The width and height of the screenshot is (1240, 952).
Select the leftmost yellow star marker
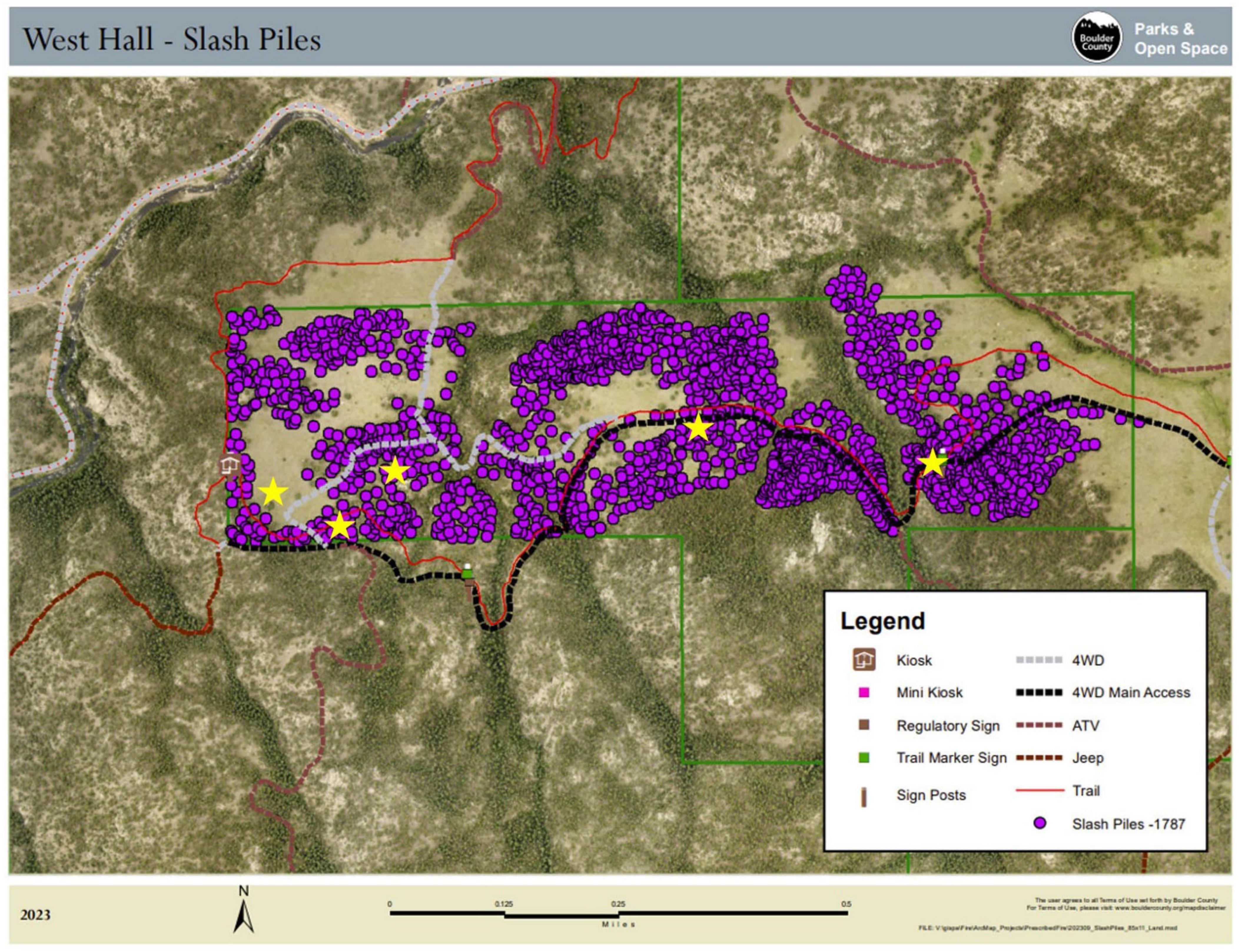[273, 492]
